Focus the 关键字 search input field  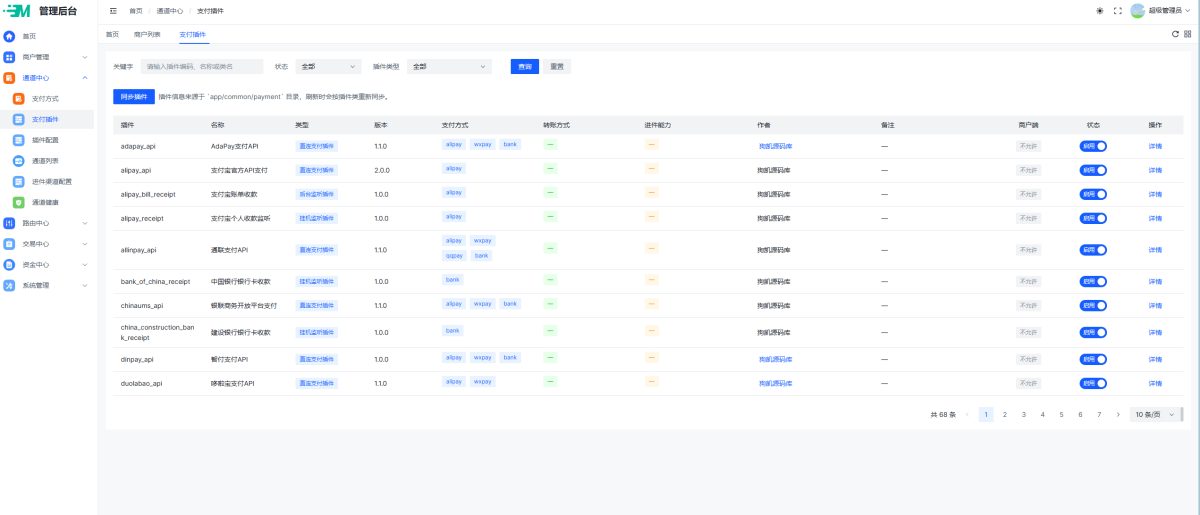[x=202, y=67]
